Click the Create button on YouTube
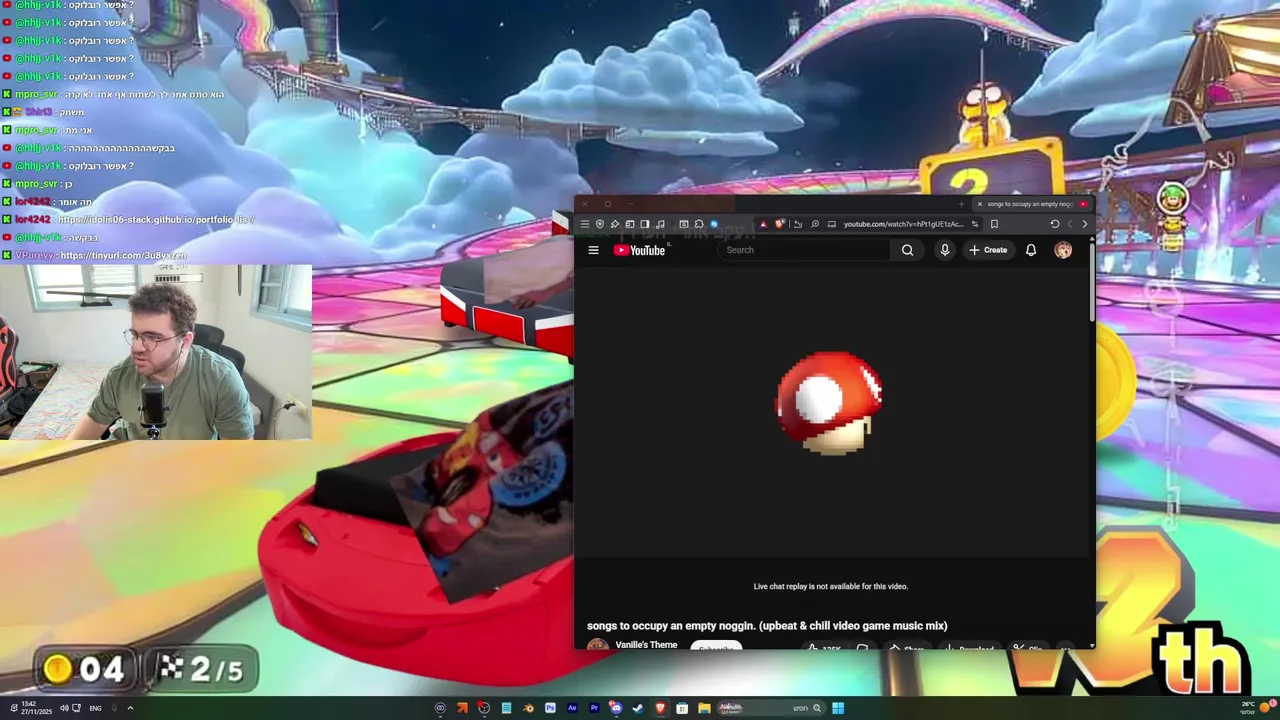 click(x=988, y=250)
